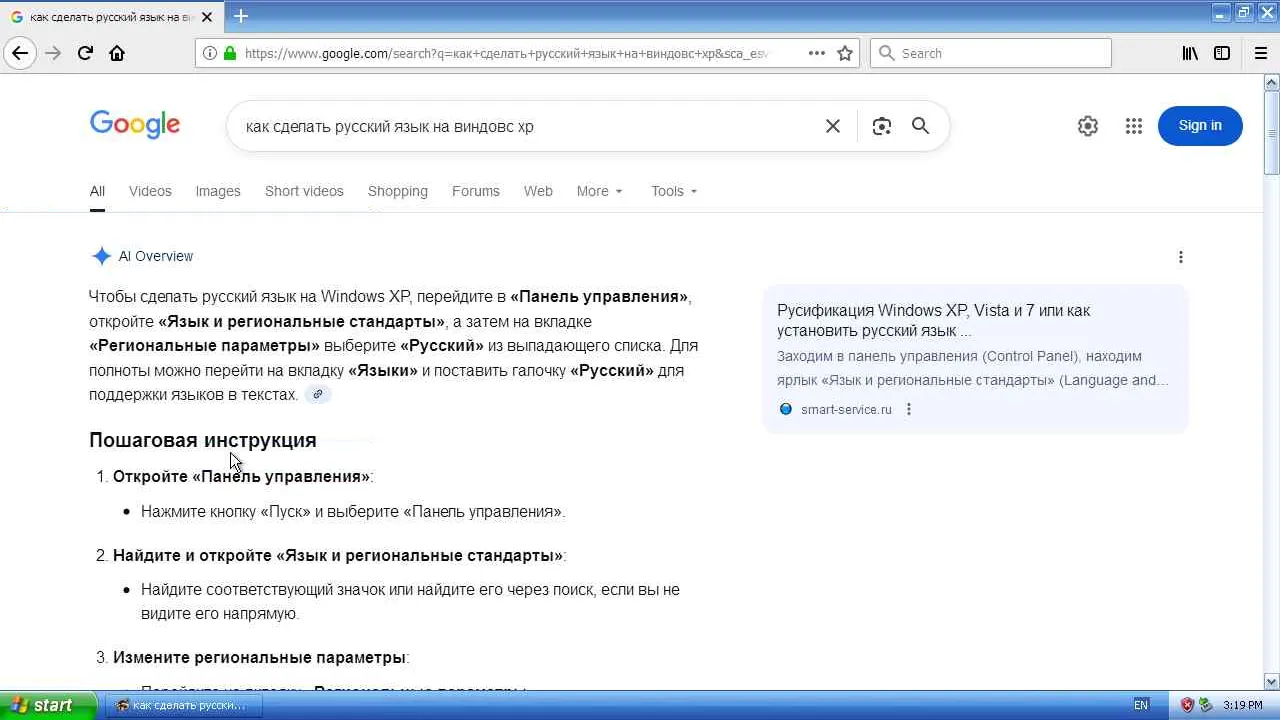Clear the Google search query

tap(832, 126)
